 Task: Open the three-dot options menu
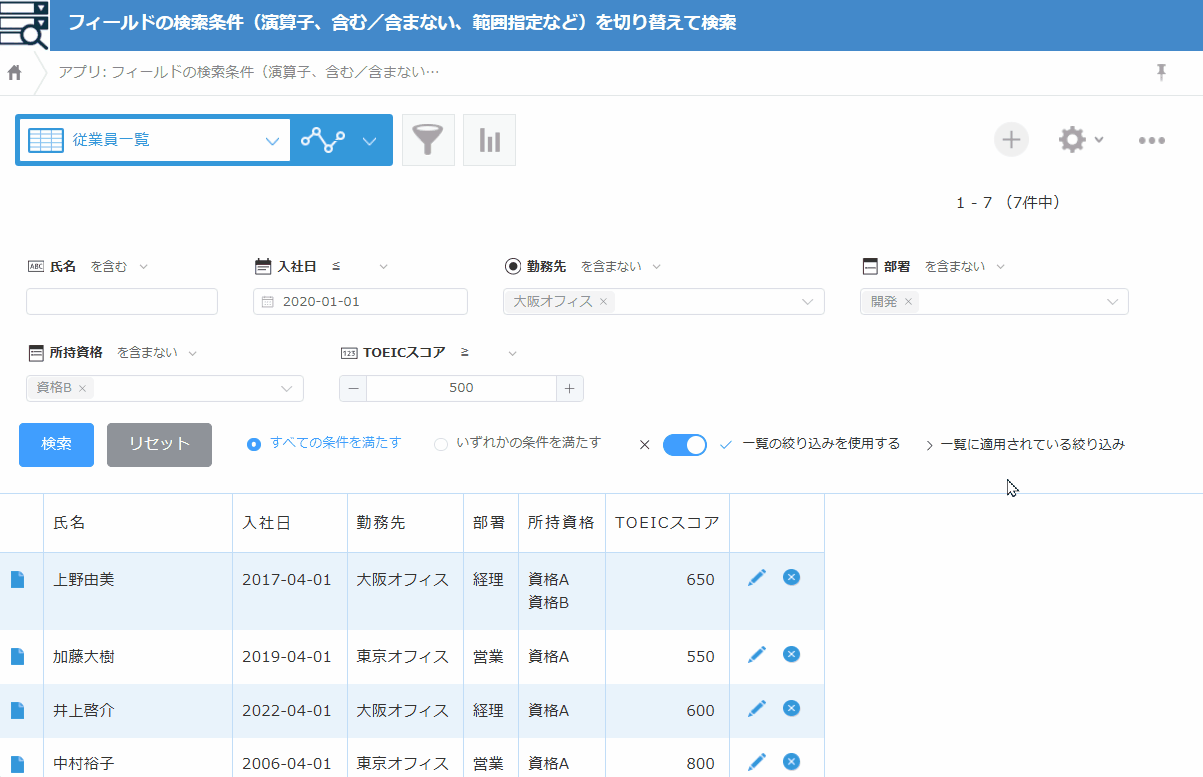pos(1152,141)
